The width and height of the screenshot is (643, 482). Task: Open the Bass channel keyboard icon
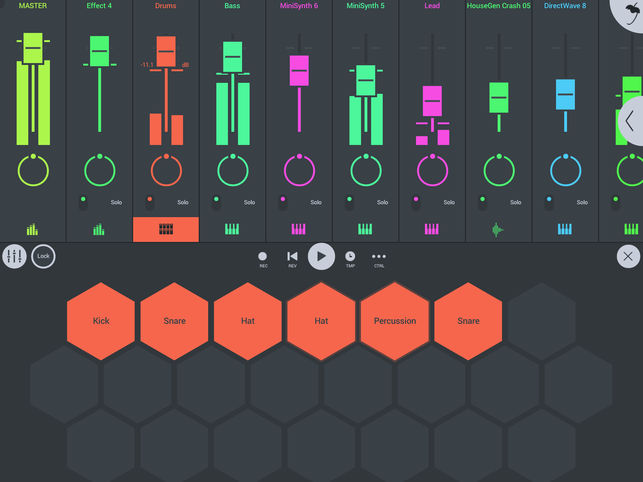pyautogui.click(x=232, y=229)
